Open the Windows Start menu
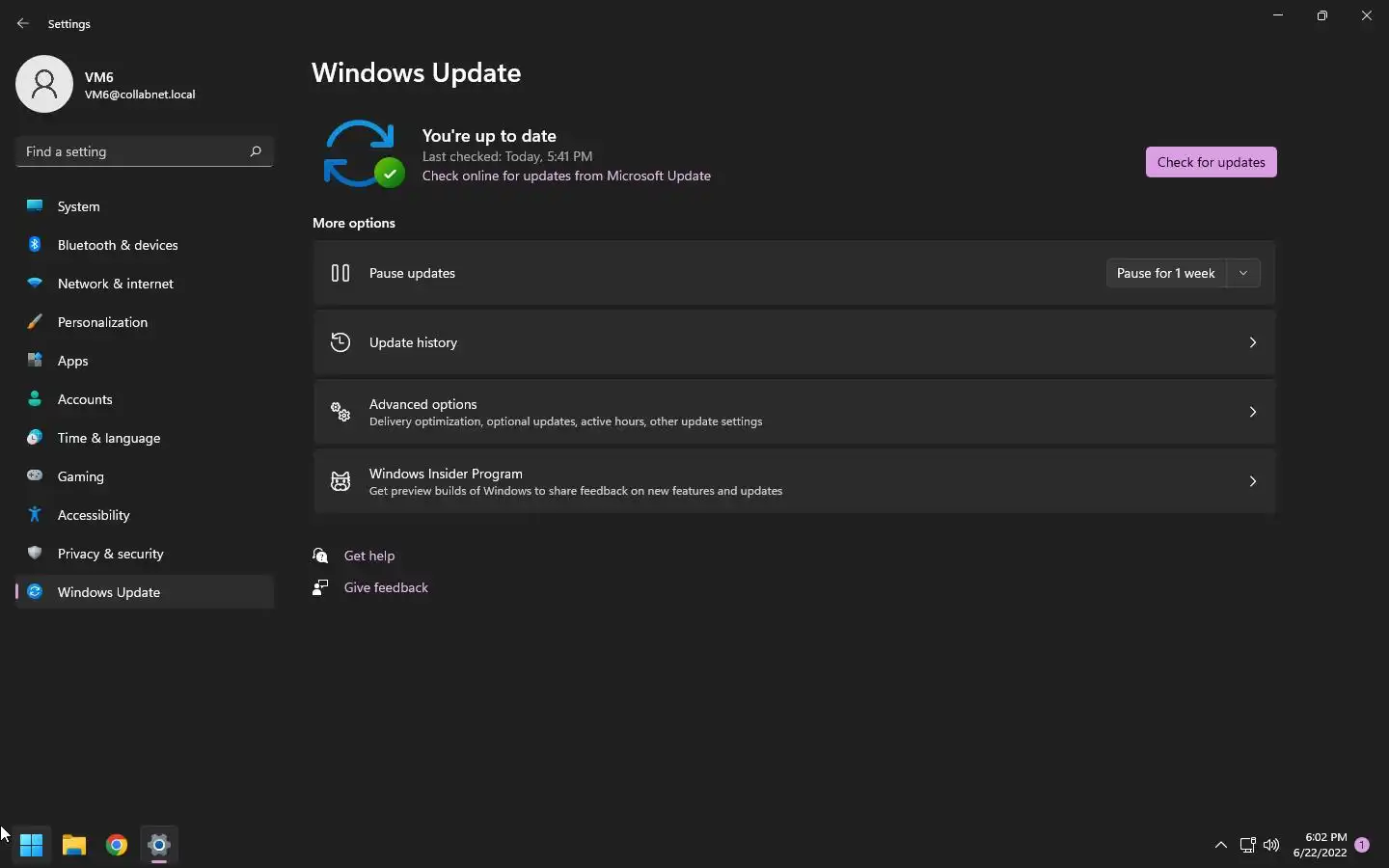Viewport: 1389px width, 868px height. (x=31, y=845)
